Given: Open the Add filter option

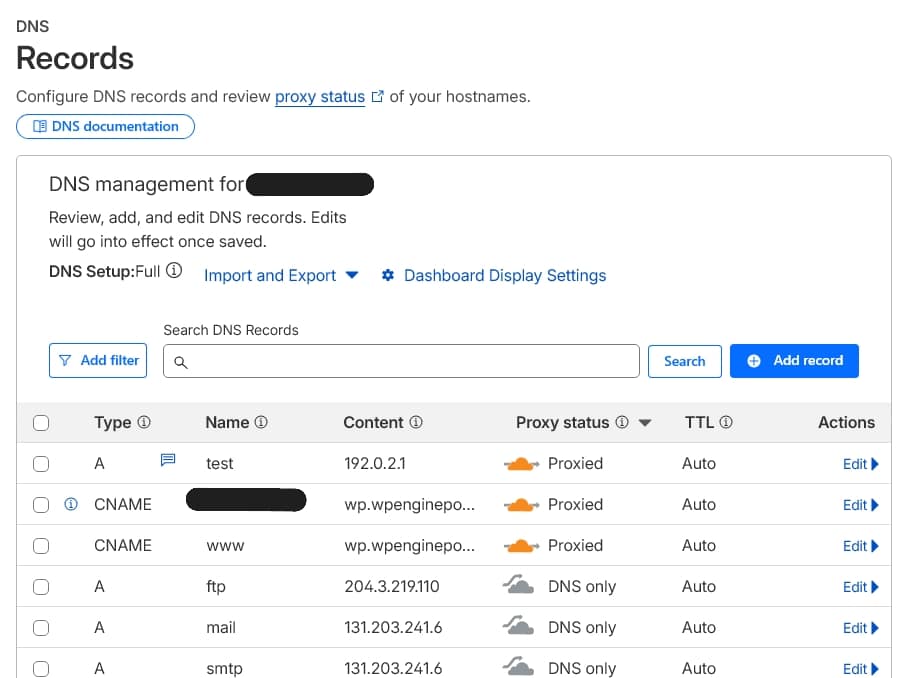Looking at the screenshot, I should point(98,361).
